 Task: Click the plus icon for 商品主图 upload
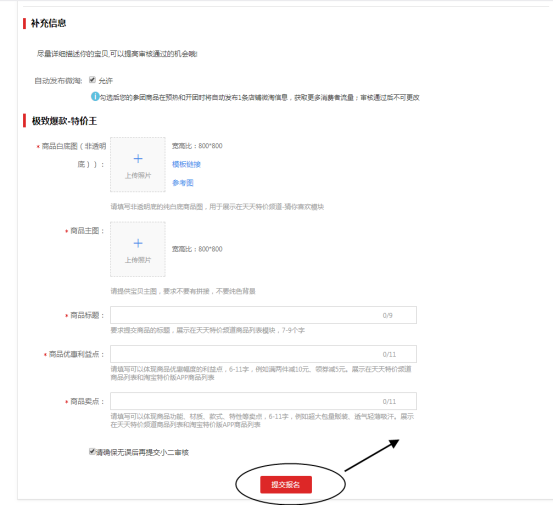tap(138, 243)
